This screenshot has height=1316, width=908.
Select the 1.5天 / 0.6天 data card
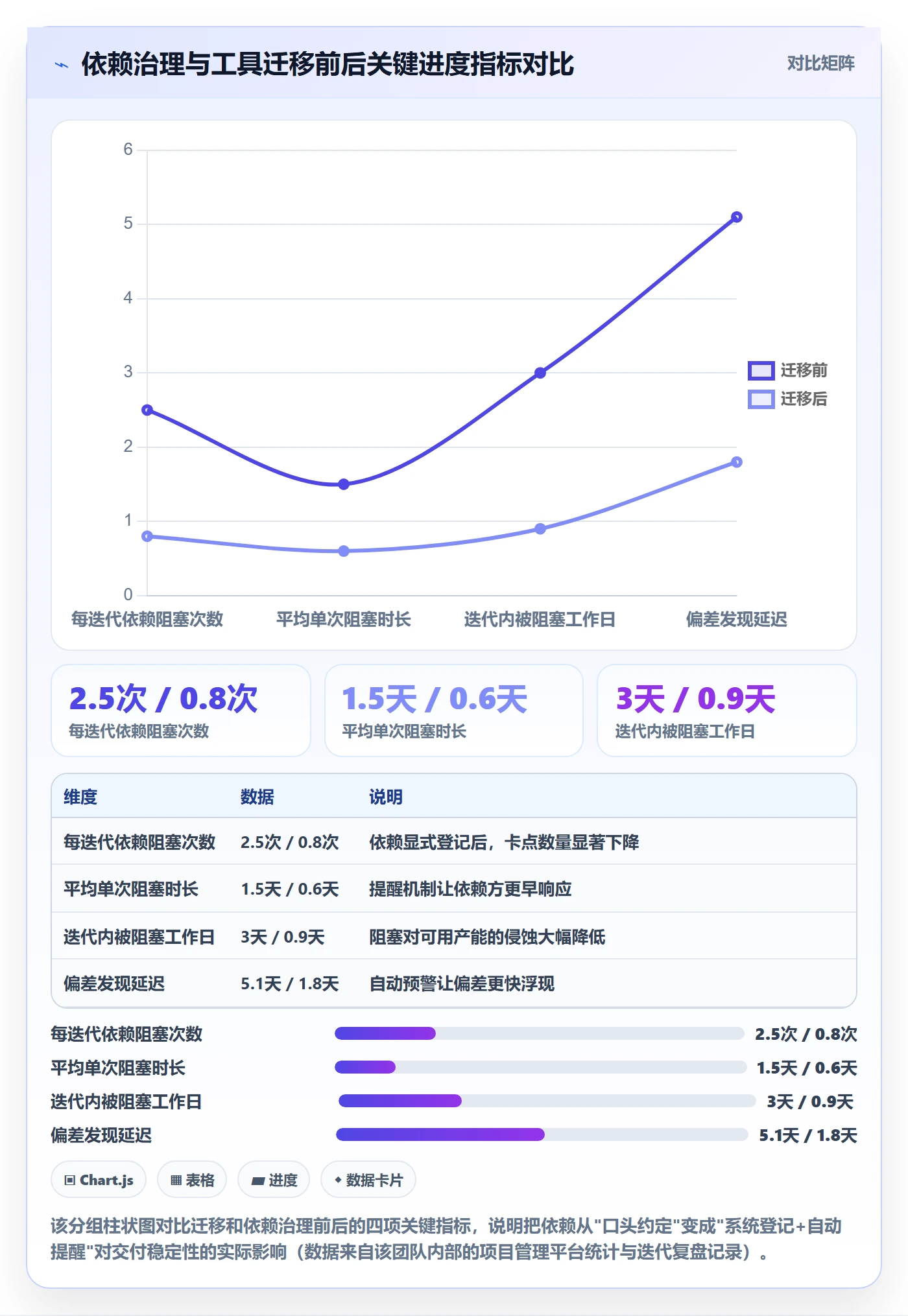pyautogui.click(x=454, y=711)
